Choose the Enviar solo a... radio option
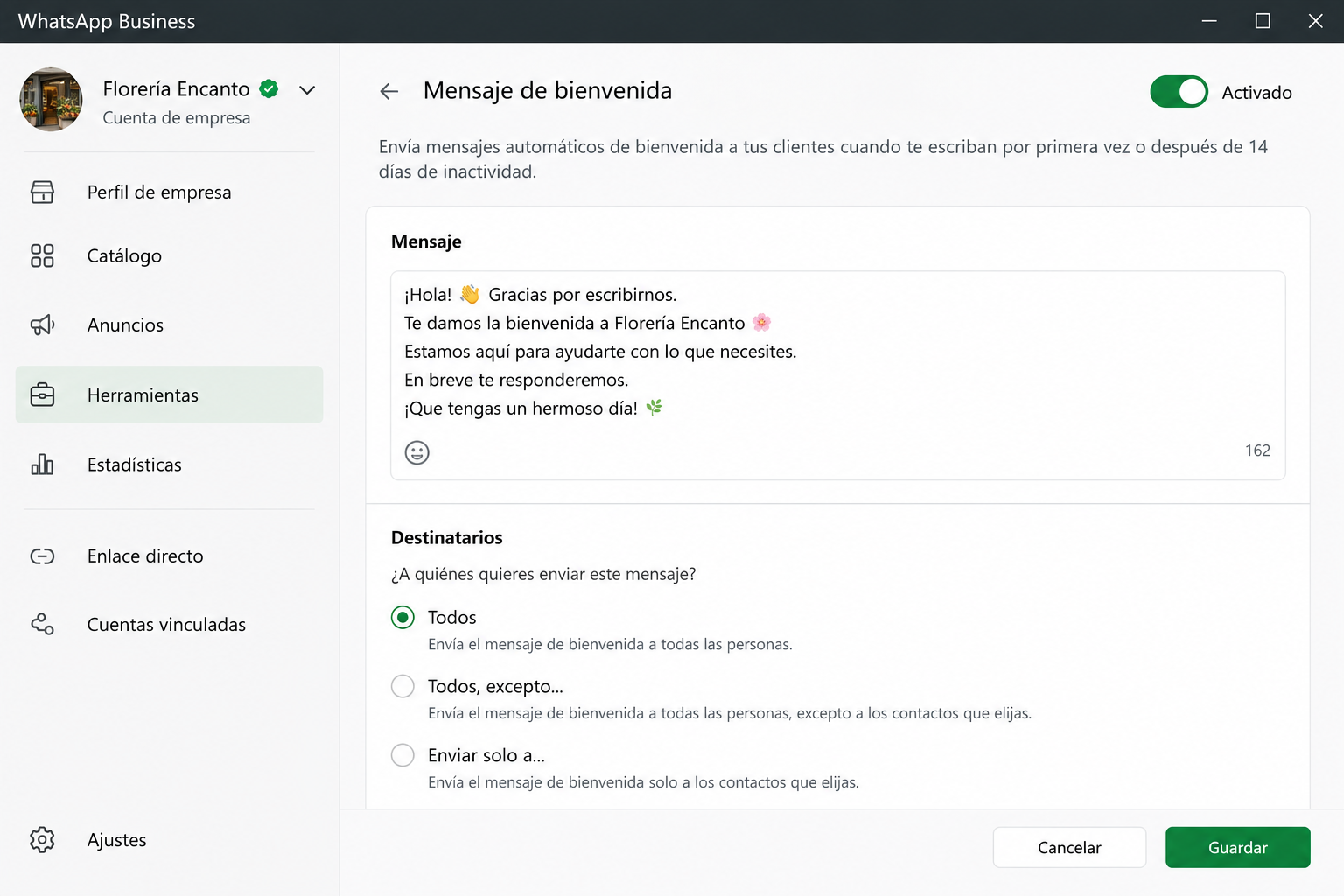The height and width of the screenshot is (896, 1344). (402, 755)
